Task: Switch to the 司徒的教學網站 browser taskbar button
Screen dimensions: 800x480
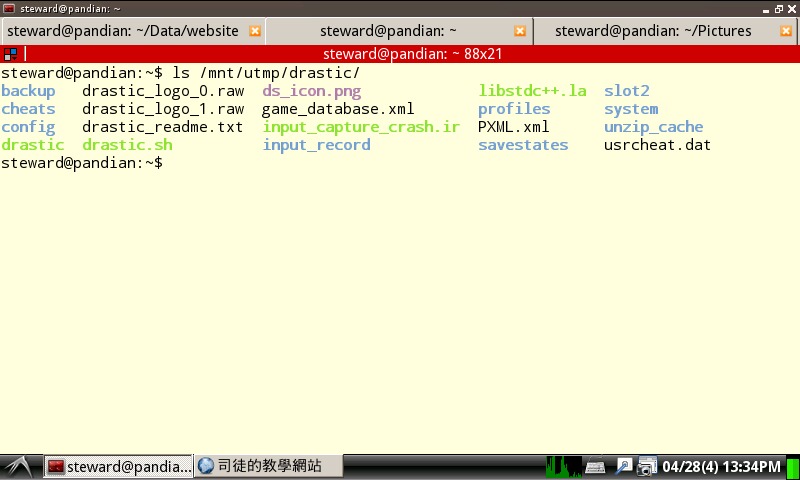Action: (x=268, y=466)
